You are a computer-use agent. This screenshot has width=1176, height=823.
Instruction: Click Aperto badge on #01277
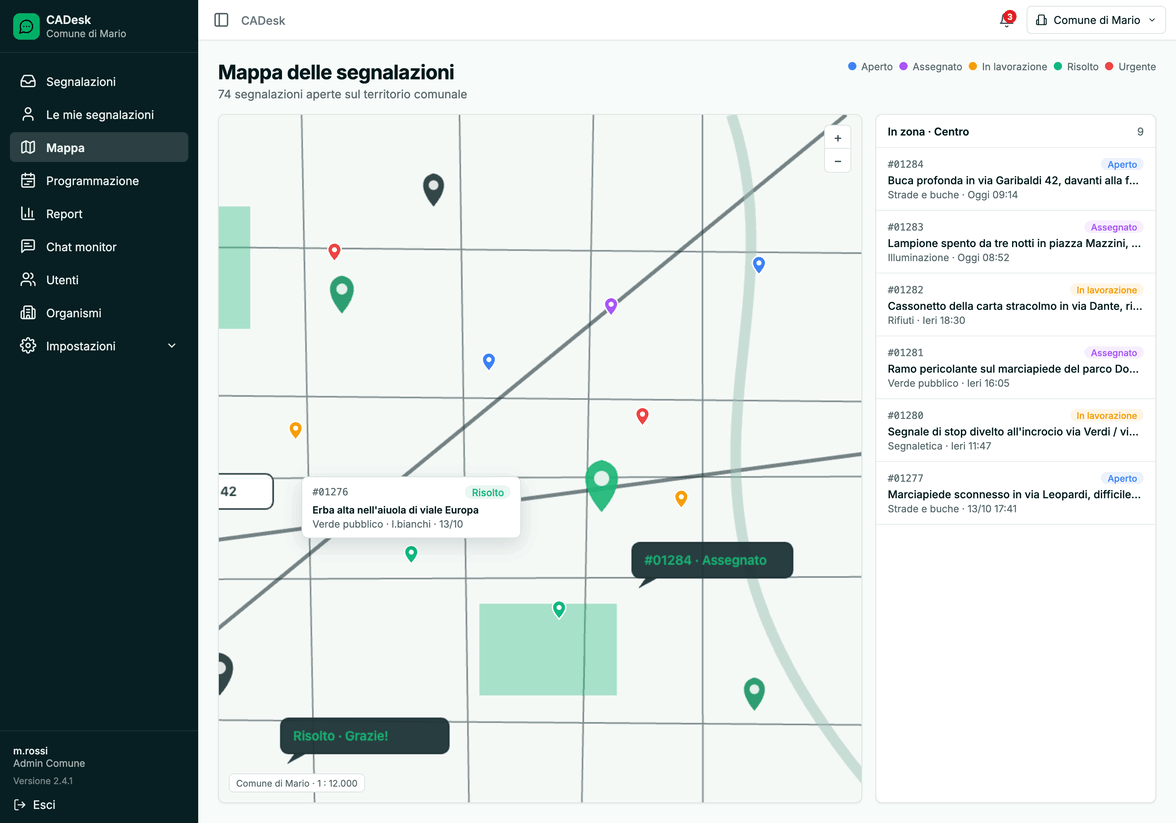1122,479
